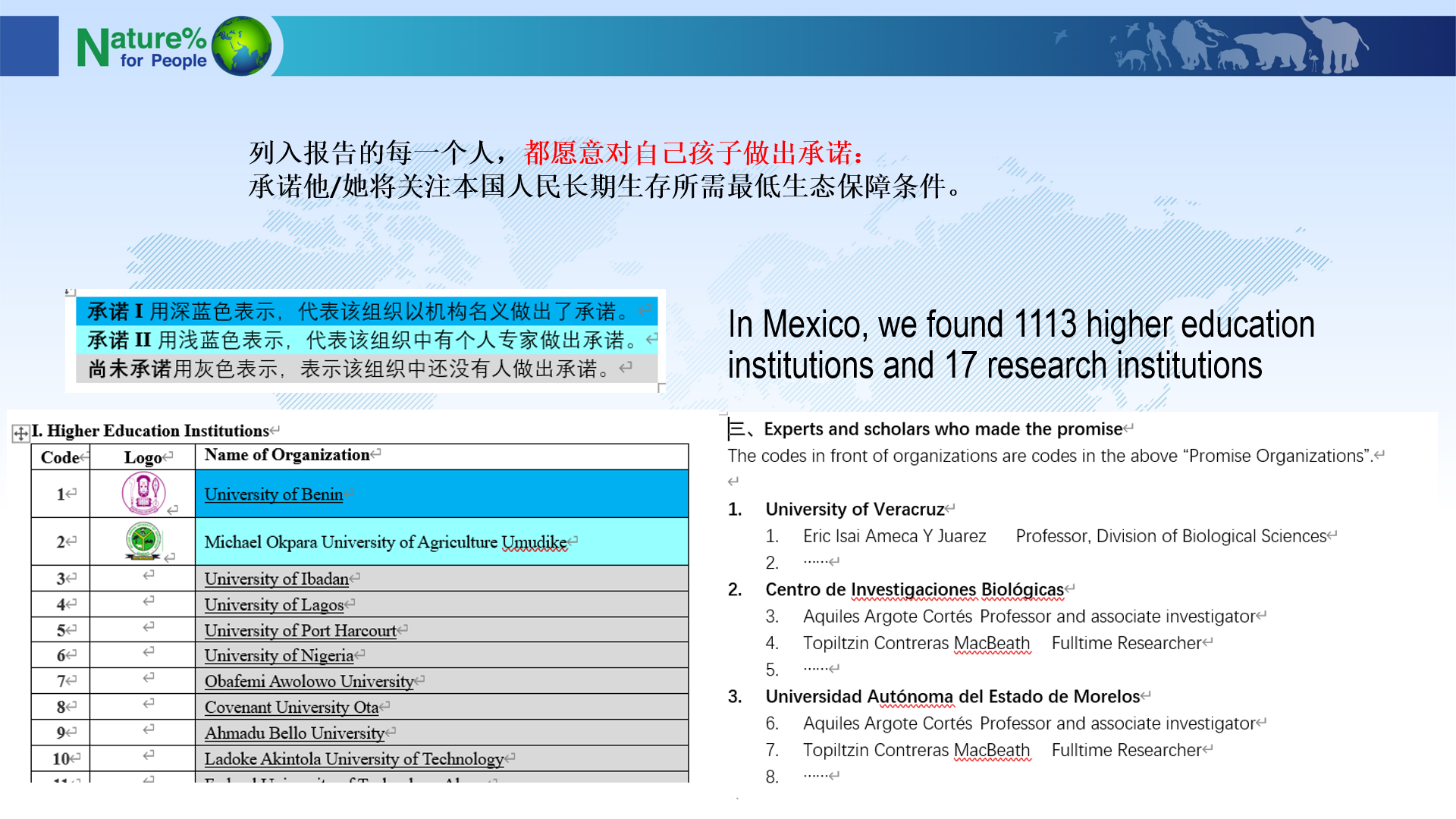
Task: Click the line about codes in front of organizations
Action: click(1050, 456)
